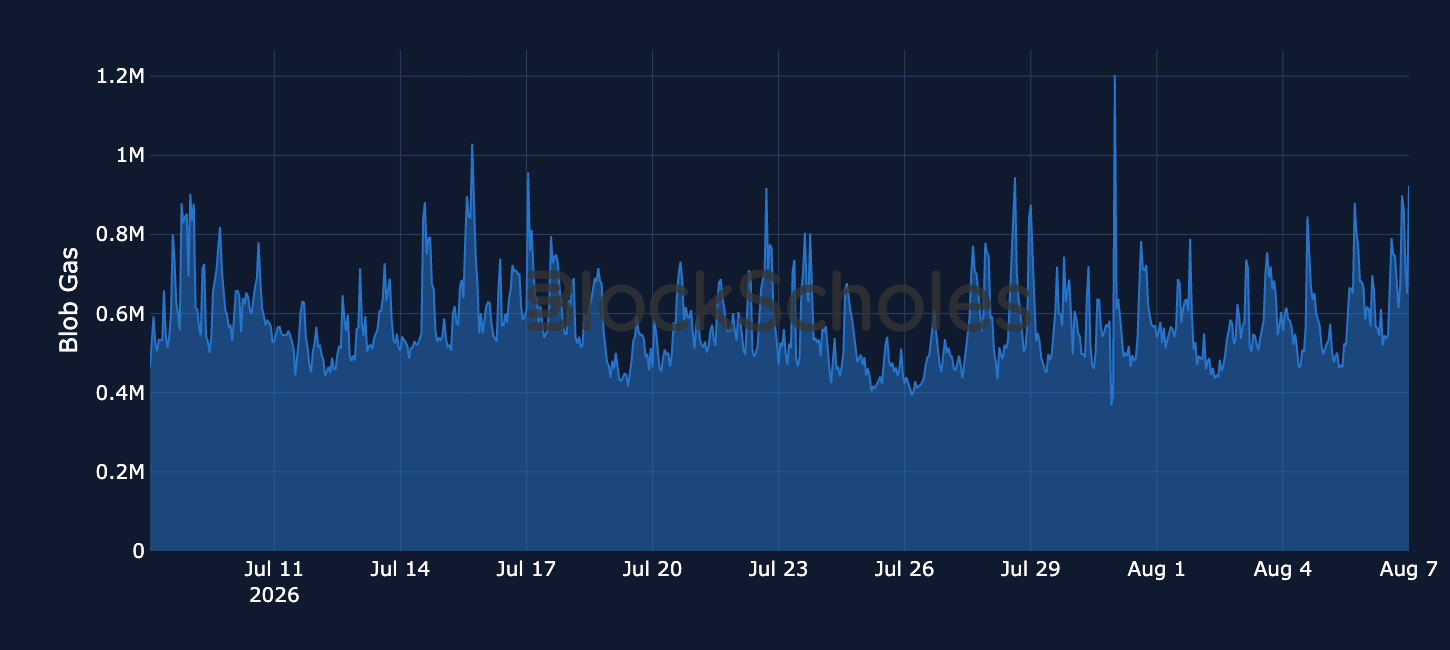This screenshot has width=1450, height=650.
Task: Select the 0.6M y-axis tick label
Action: (119, 314)
